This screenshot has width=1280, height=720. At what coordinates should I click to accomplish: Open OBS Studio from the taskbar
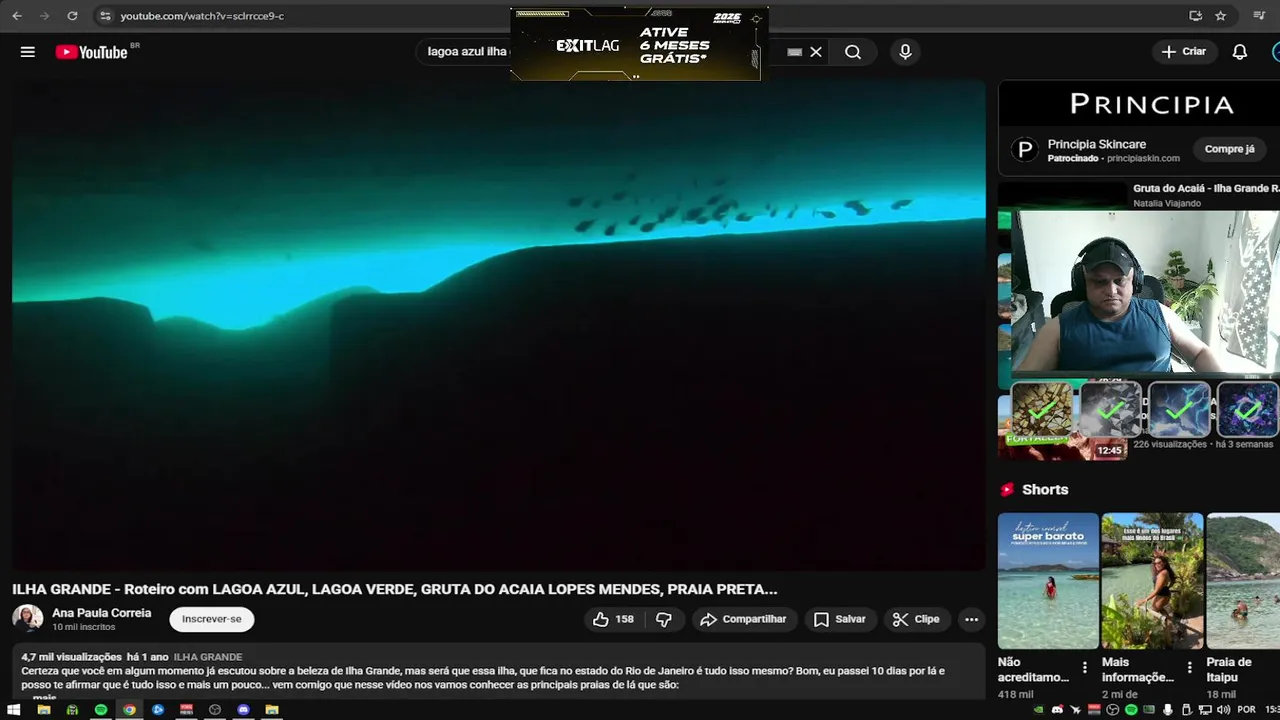click(x=215, y=710)
